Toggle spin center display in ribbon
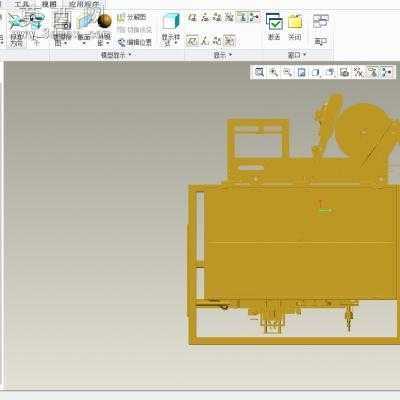This screenshot has height=400, width=400. pyautogui.click(x=254, y=17)
